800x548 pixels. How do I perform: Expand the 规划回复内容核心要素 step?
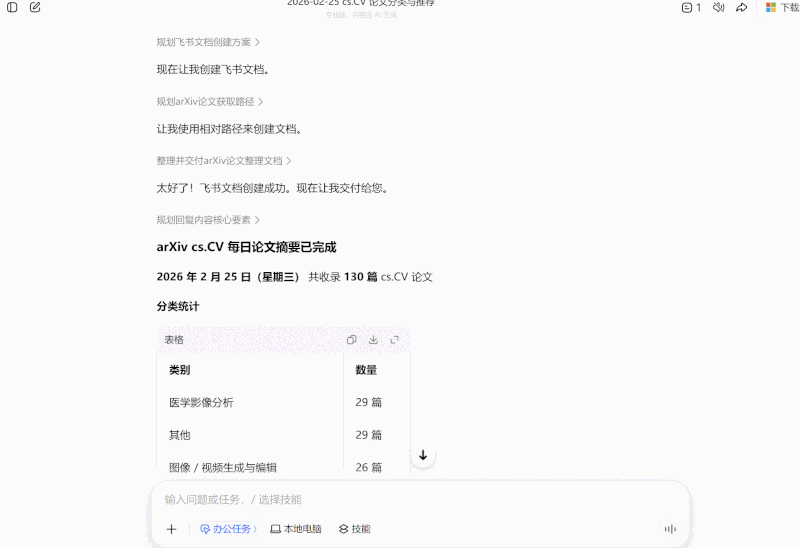[208, 220]
